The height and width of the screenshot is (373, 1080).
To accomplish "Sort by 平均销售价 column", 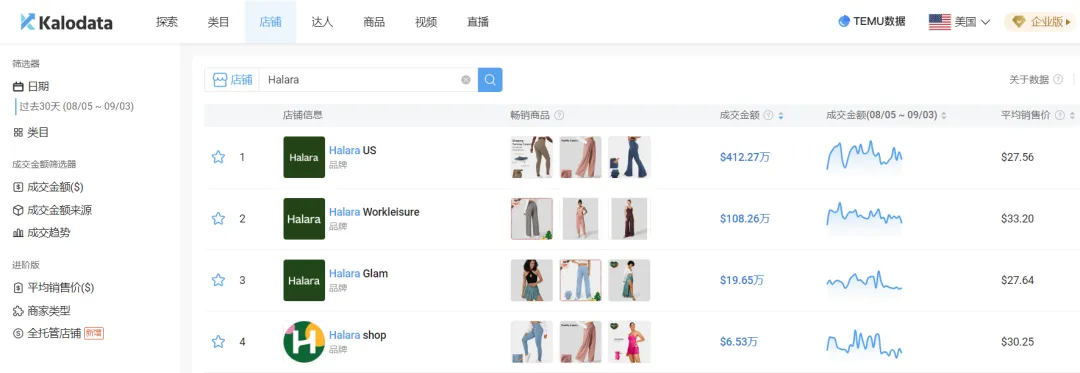I will coord(1071,116).
